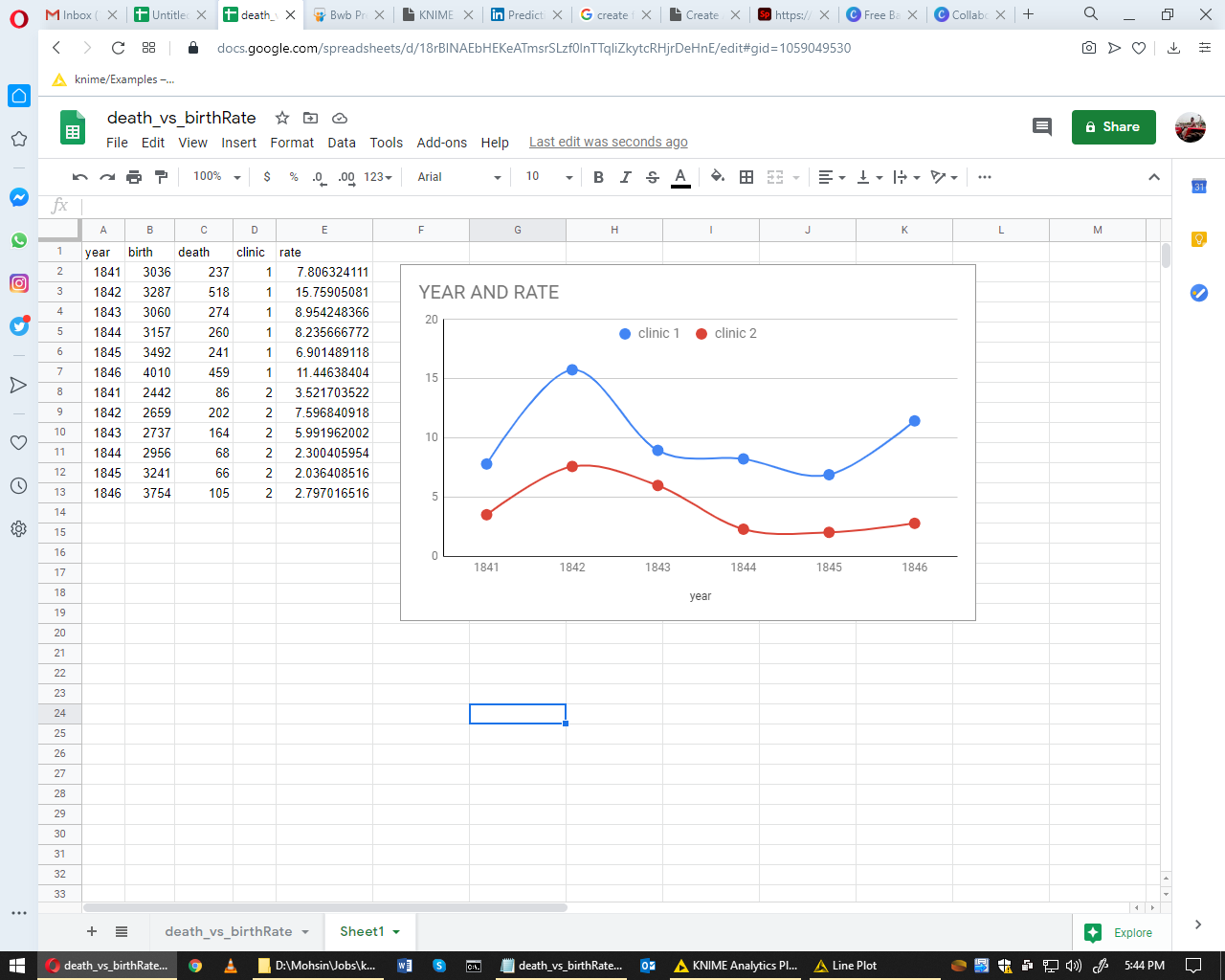This screenshot has height=980, width=1225.
Task: Open the cell Borders tool
Action: 746,177
